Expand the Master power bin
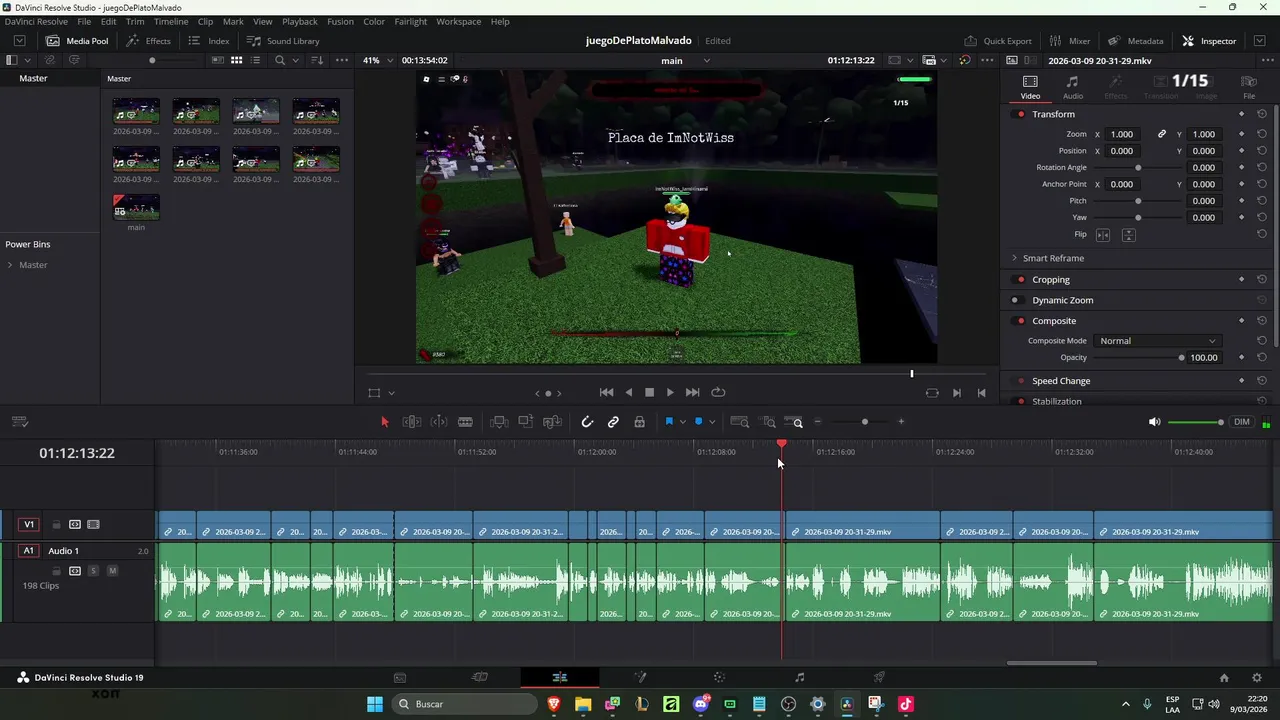This screenshot has width=1280, height=720. tap(10, 265)
